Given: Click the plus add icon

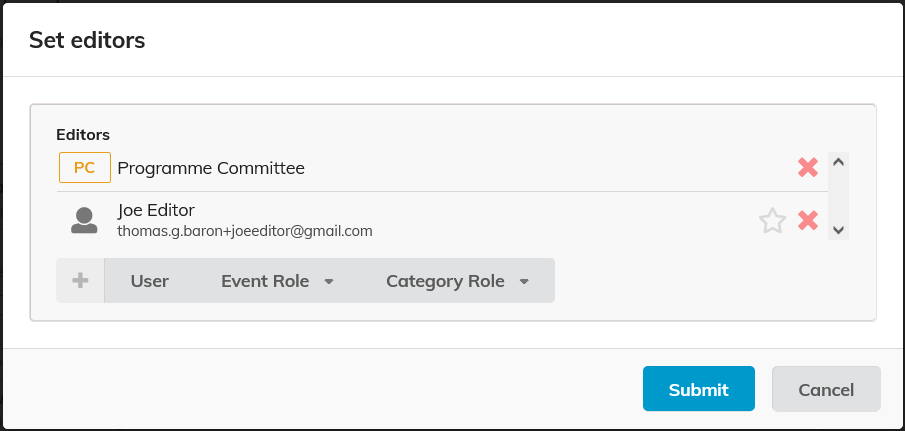Looking at the screenshot, I should point(80,281).
